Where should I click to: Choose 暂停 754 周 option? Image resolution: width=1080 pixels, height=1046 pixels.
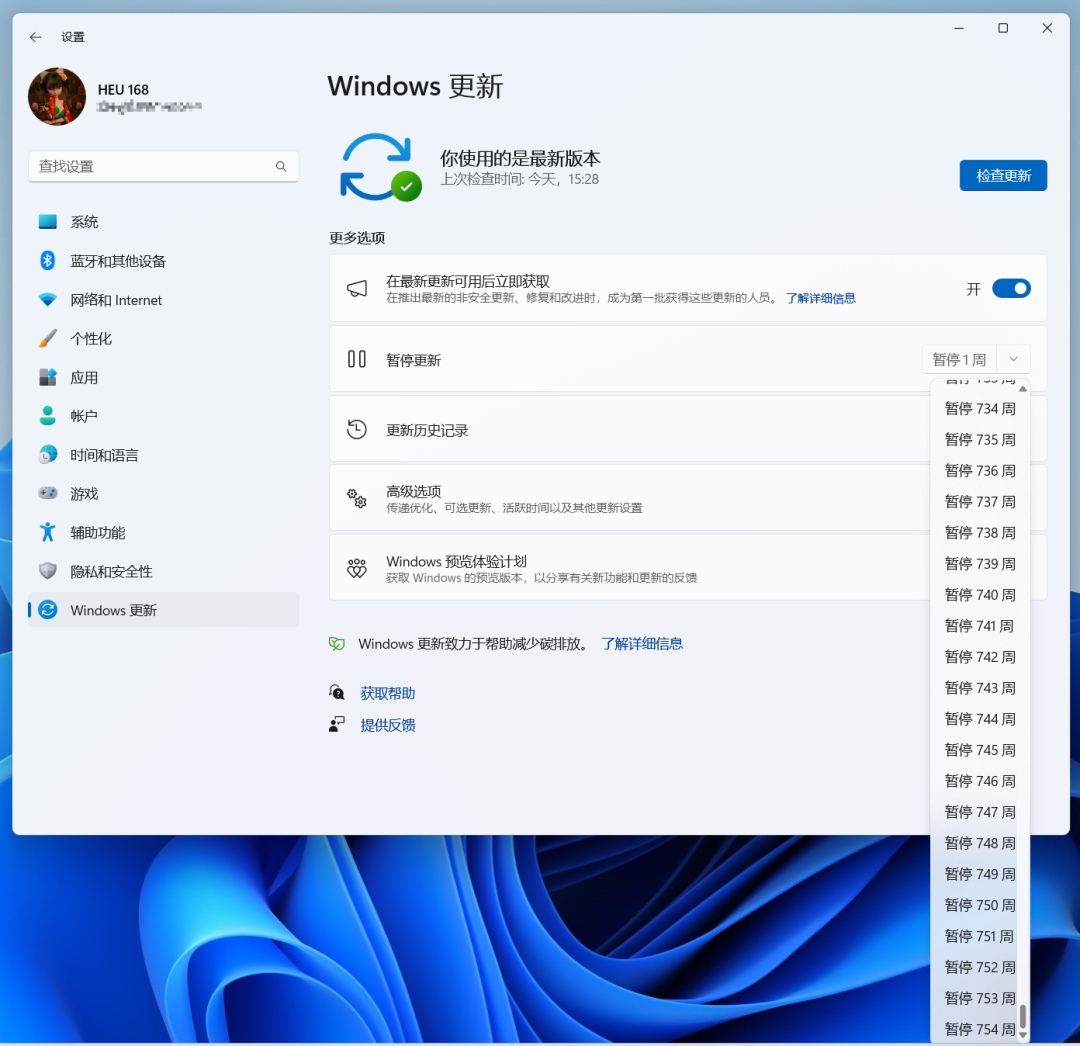point(980,1029)
